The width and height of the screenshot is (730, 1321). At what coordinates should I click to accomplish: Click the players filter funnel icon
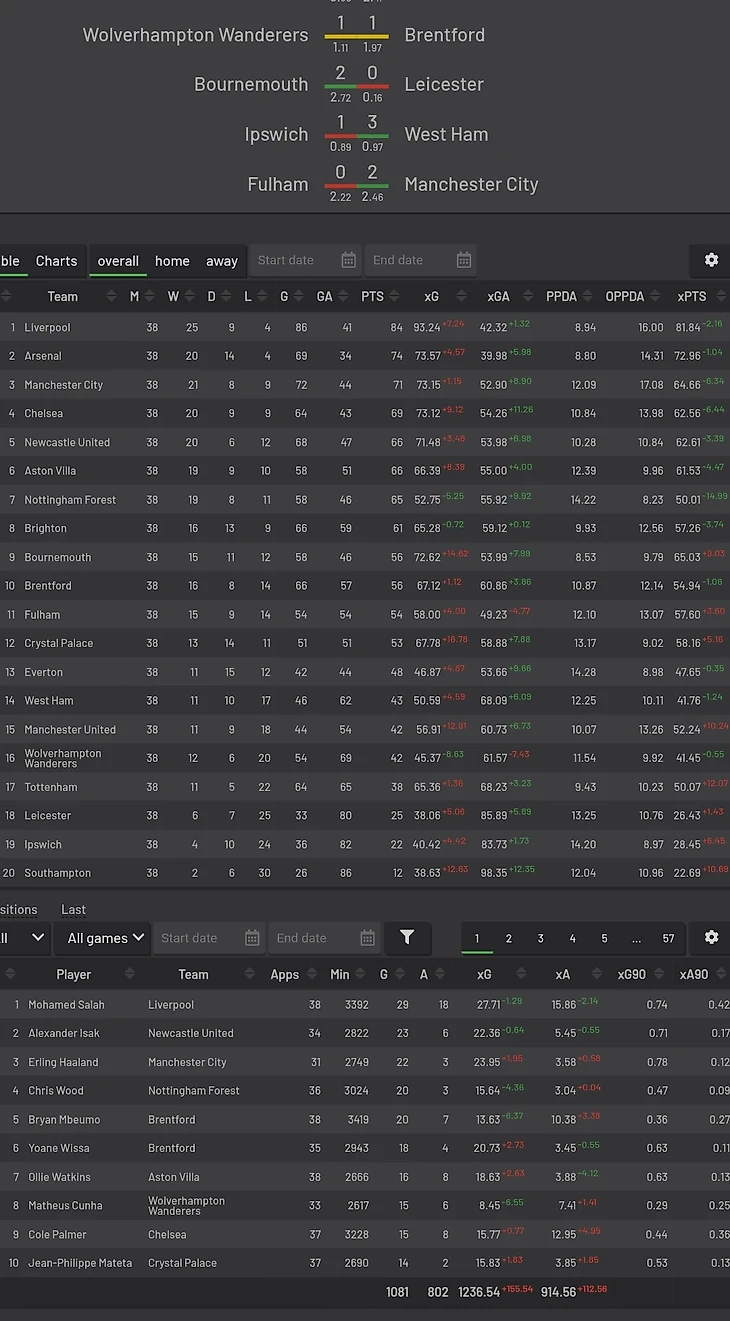(407, 938)
